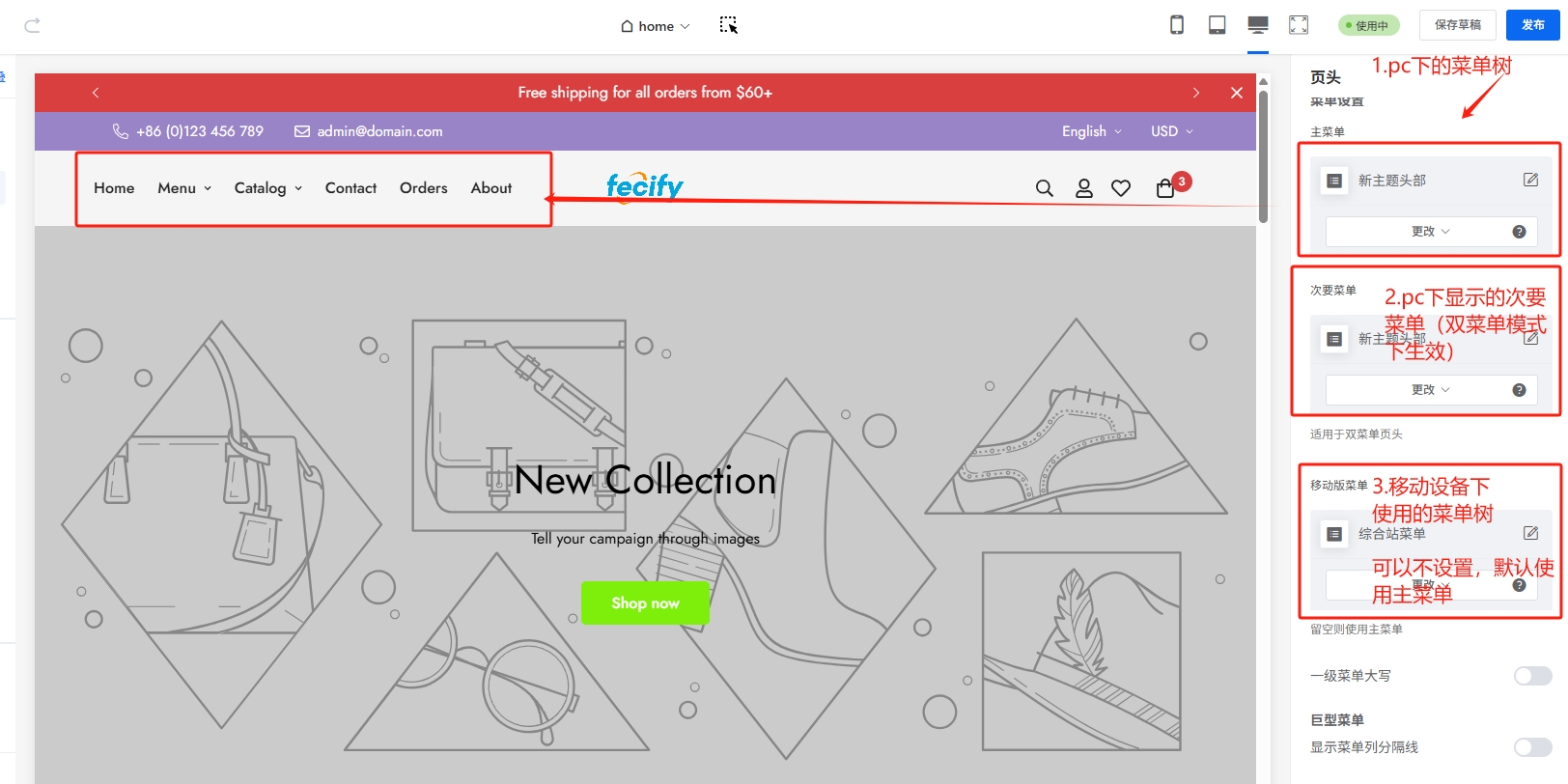Viewport: 1568px width, 784px height.
Task: Open the storefront search icon
Action: [1044, 188]
